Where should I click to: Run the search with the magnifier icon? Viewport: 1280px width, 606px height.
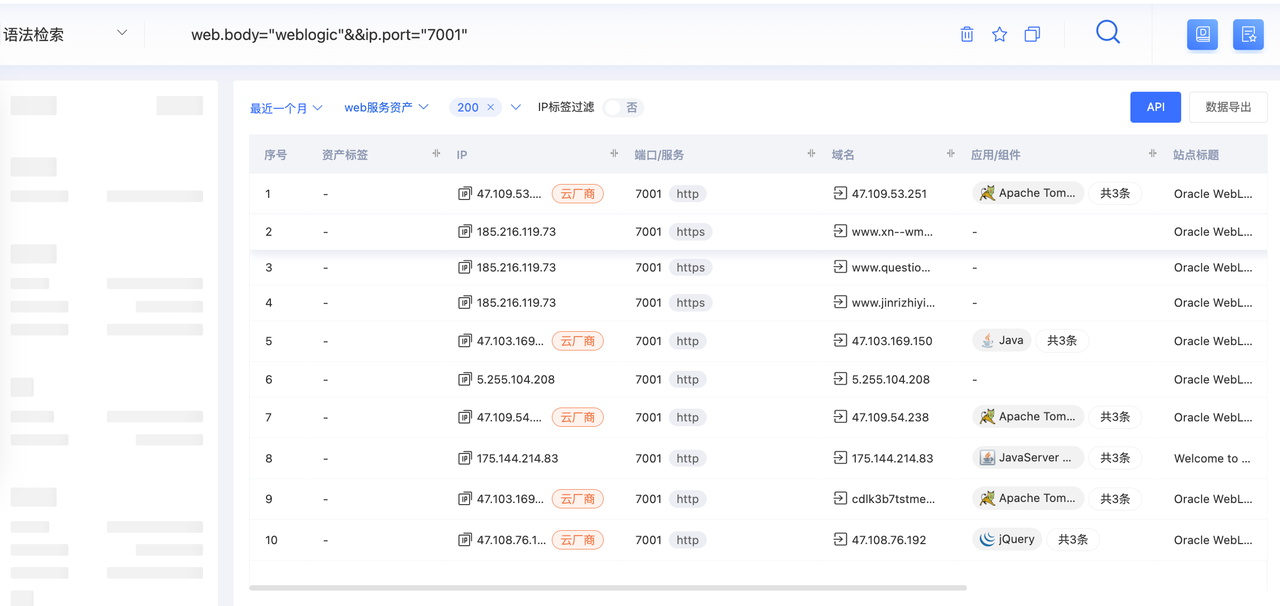[x=1108, y=33]
